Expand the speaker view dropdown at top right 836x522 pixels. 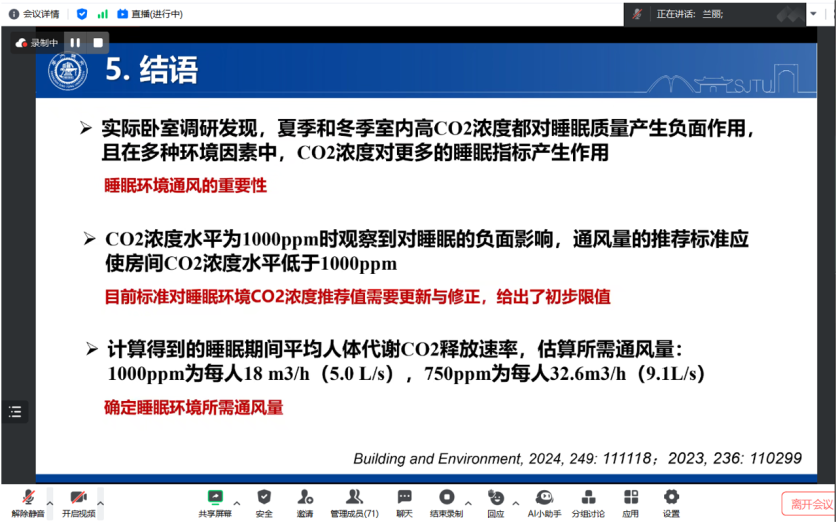pos(812,14)
